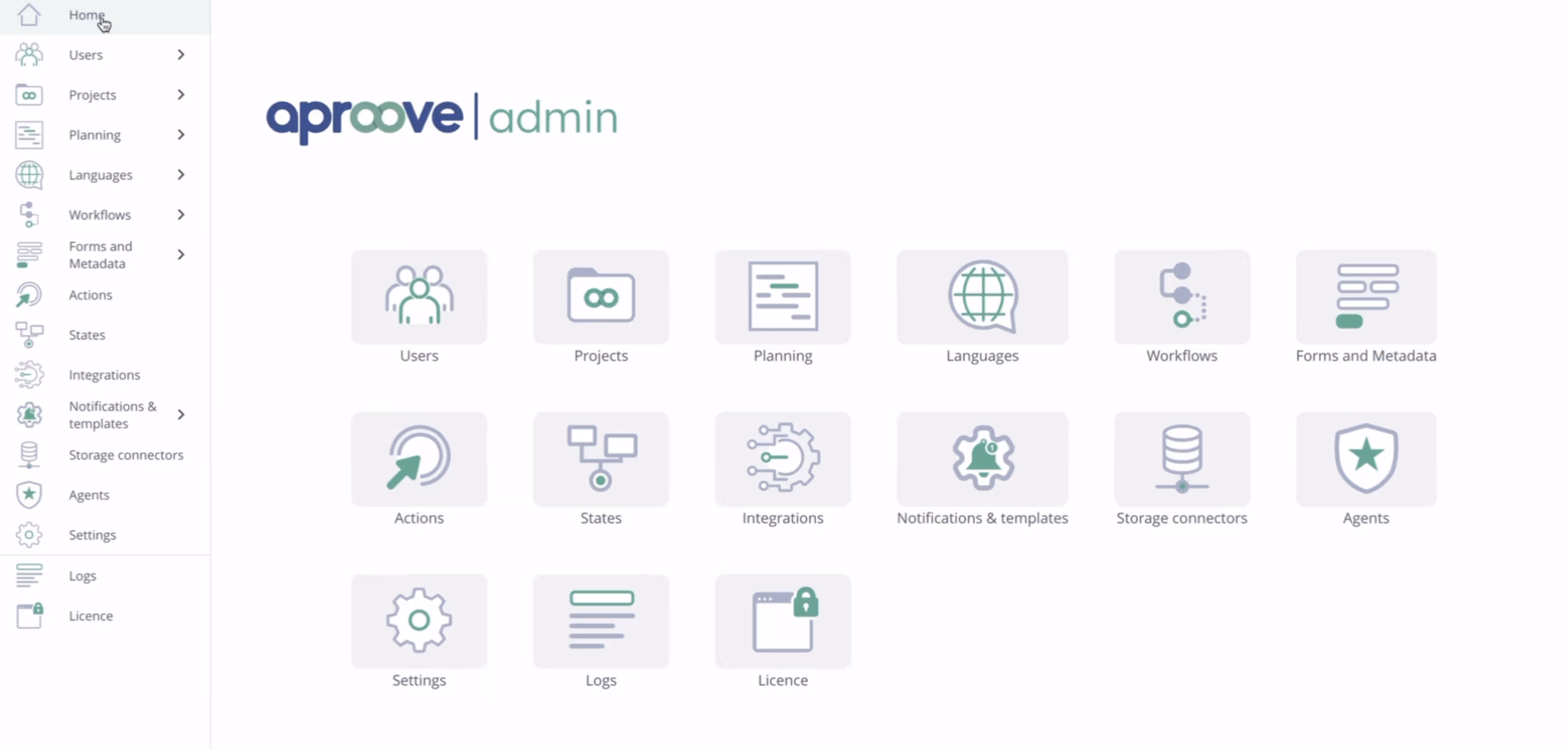The width and height of the screenshot is (1568, 750).
Task: Expand the Projects submenu chevron
Action: pos(181,94)
